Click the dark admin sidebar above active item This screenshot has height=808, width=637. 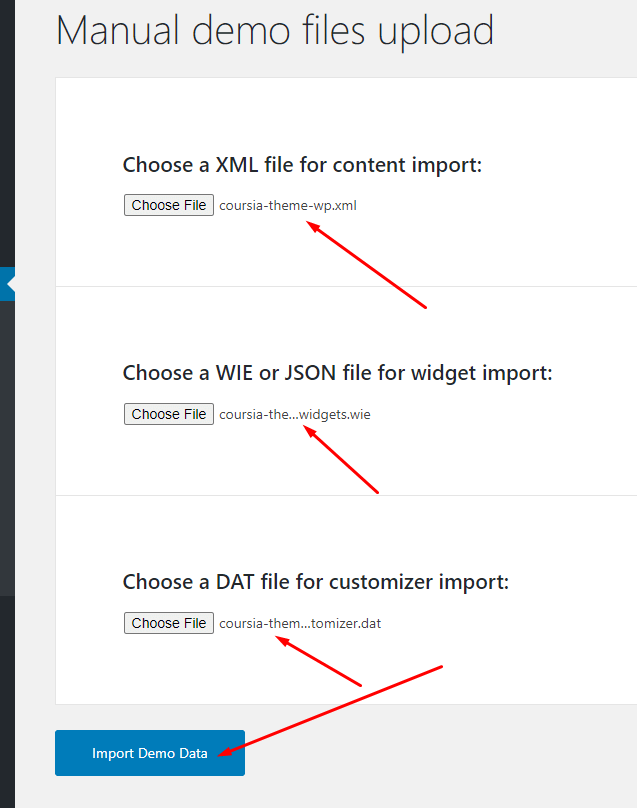pyautogui.click(x=7, y=133)
